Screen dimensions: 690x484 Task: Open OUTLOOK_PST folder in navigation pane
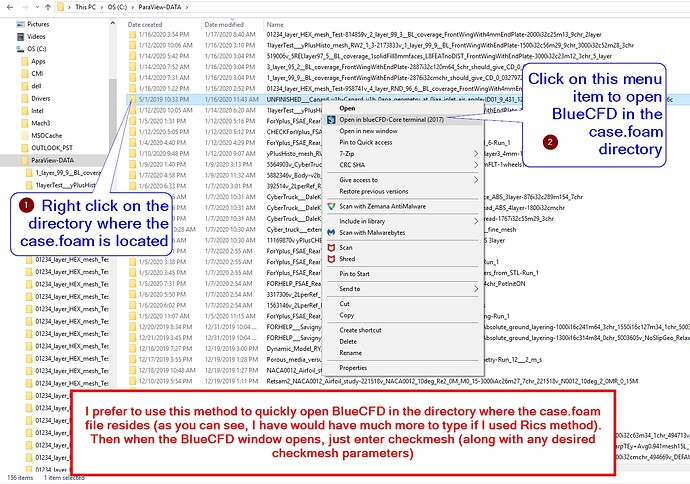point(52,148)
